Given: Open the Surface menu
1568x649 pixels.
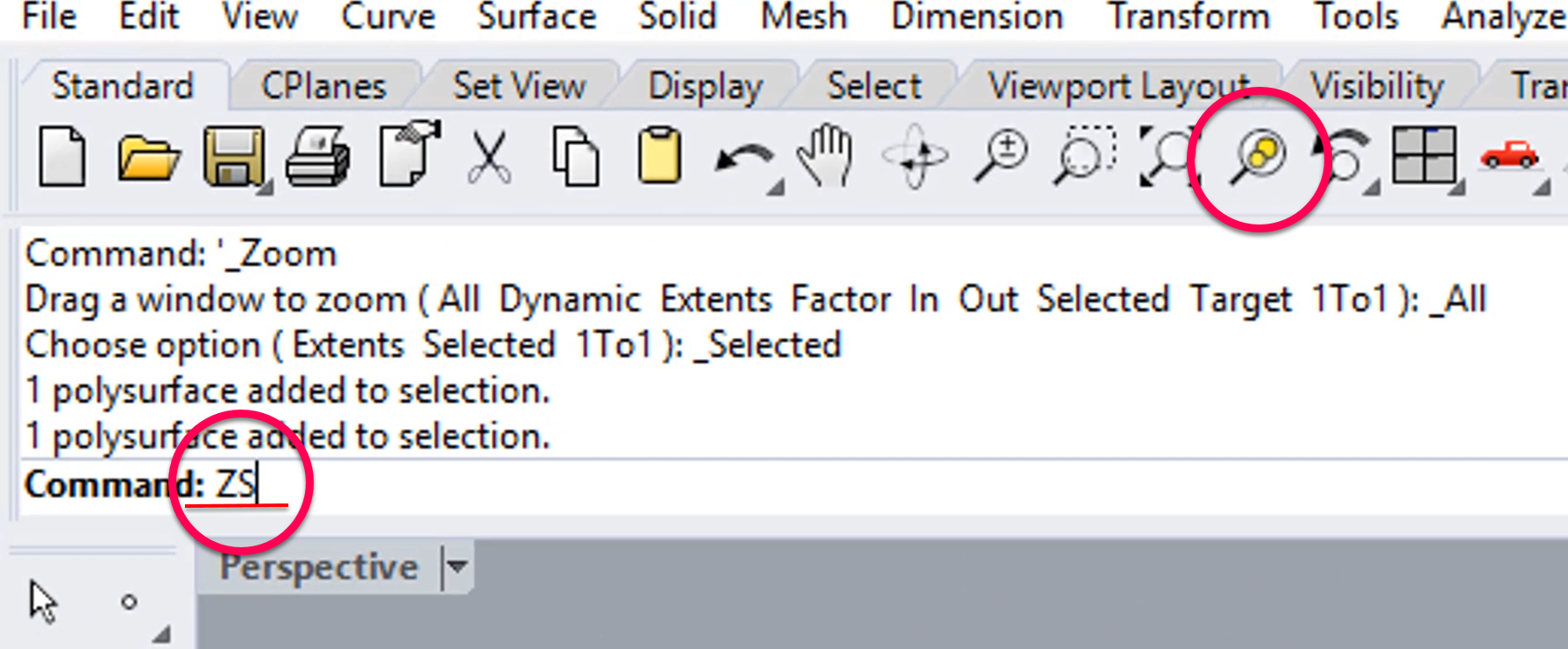Looking at the screenshot, I should tap(536, 17).
